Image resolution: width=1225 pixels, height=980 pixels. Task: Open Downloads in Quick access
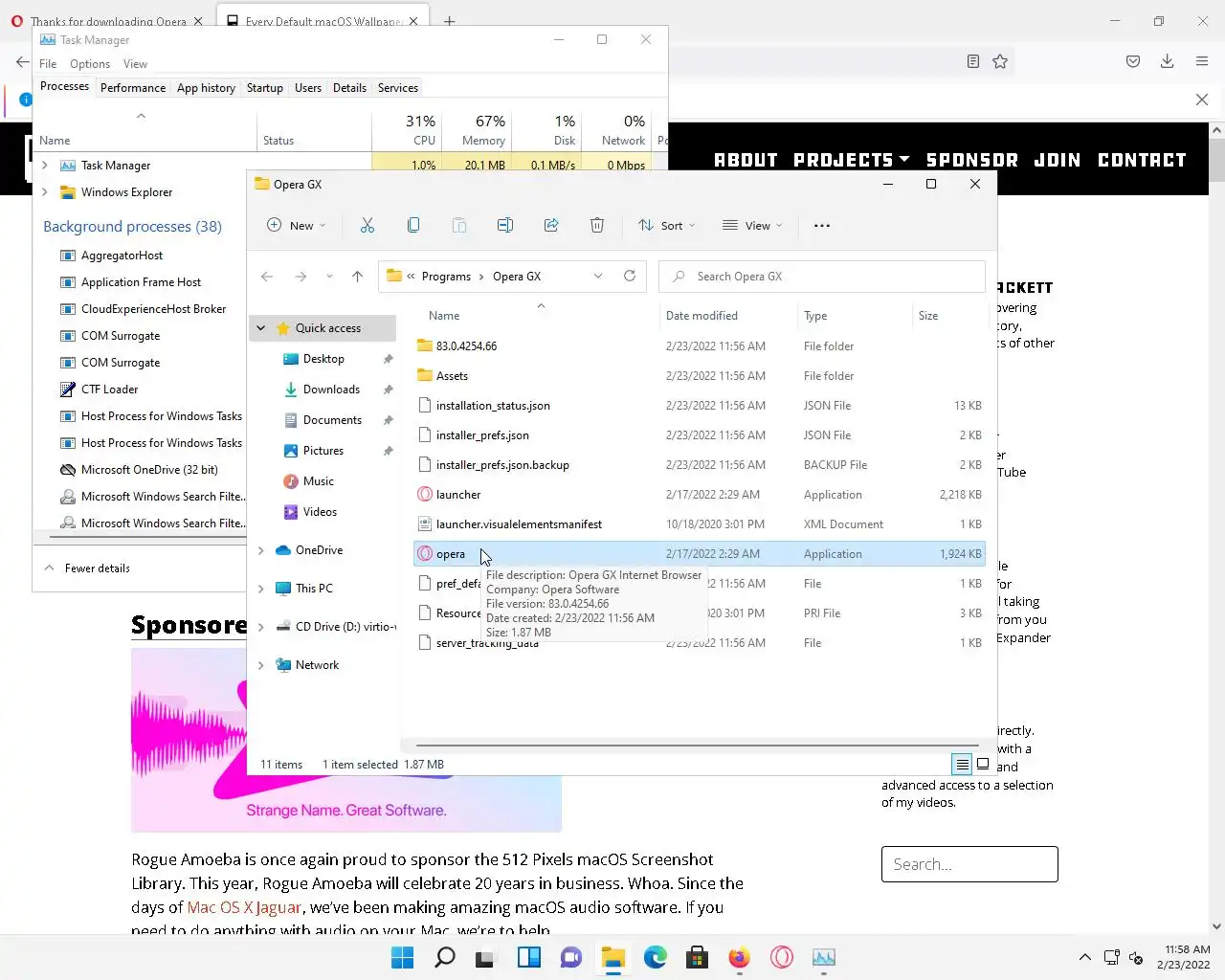[331, 390]
